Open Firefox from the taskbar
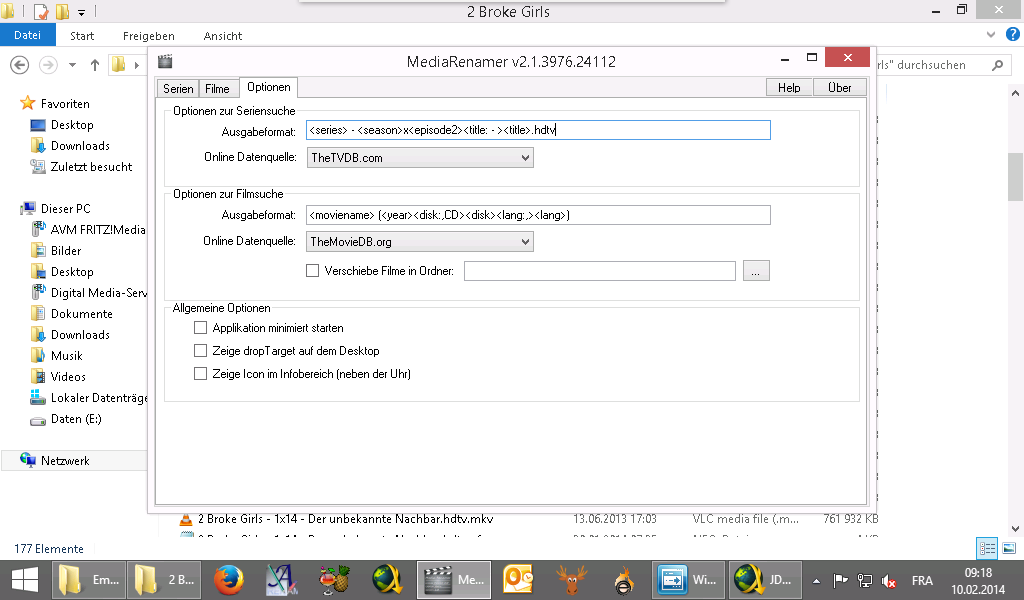This screenshot has height=600, width=1024. coord(229,580)
